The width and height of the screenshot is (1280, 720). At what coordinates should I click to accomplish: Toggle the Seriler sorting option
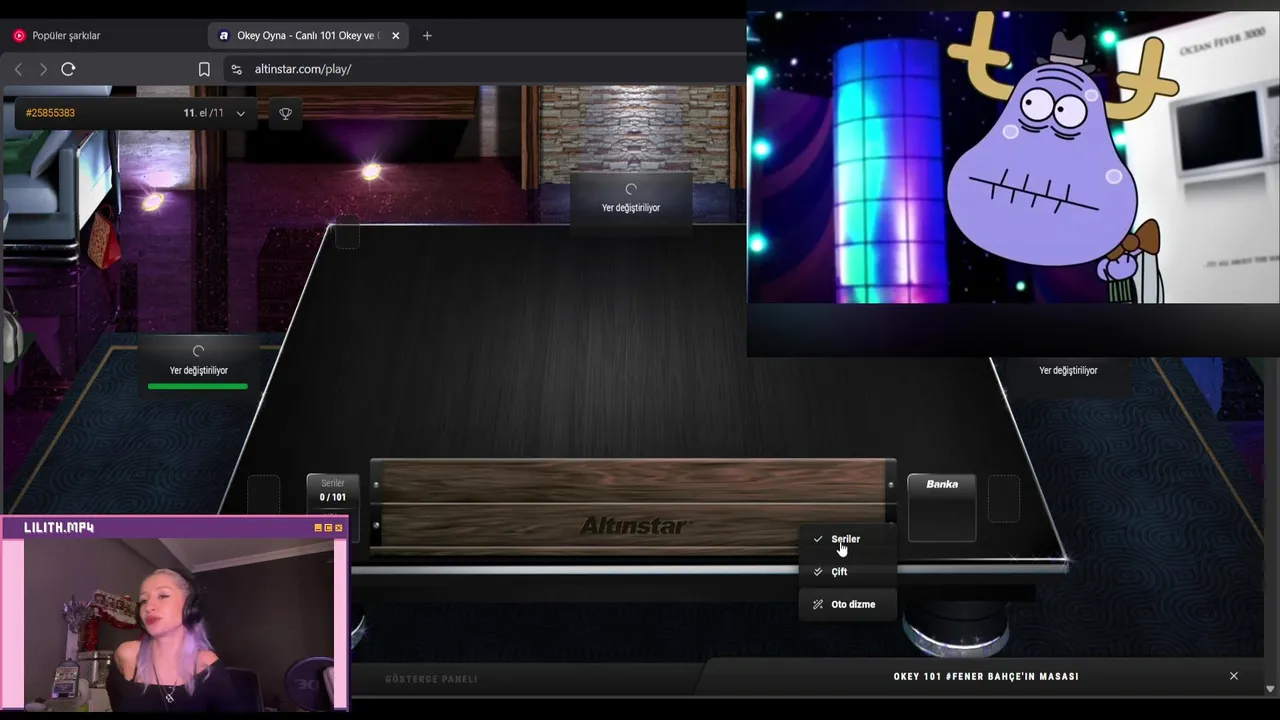pos(847,539)
